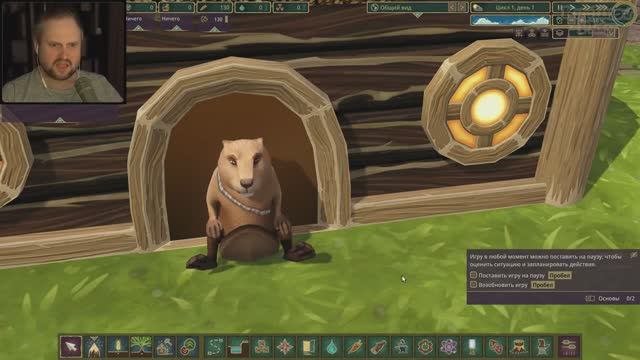Set game speed to double fast-forward

[587, 7]
